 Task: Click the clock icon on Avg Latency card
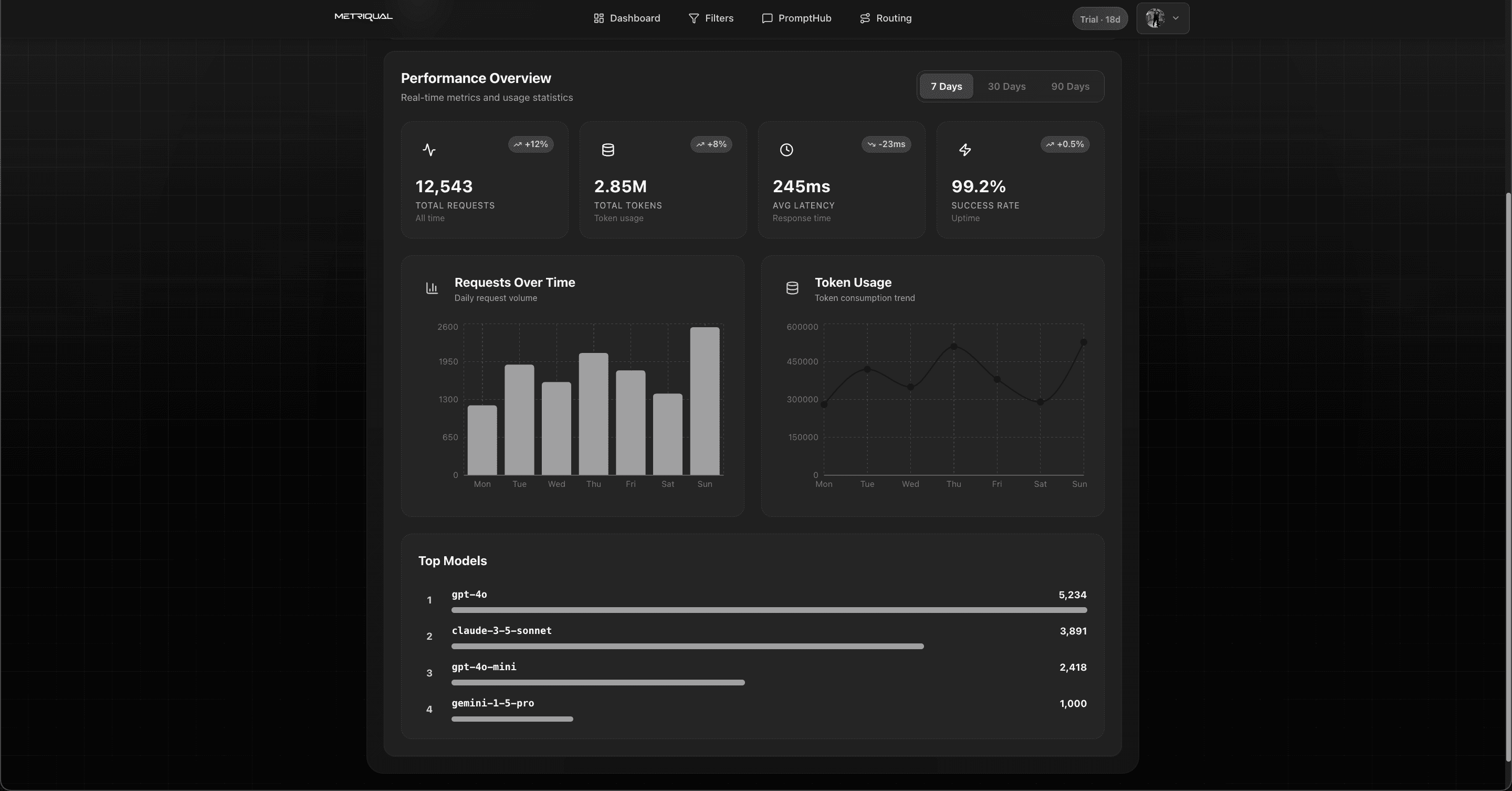(x=786, y=150)
